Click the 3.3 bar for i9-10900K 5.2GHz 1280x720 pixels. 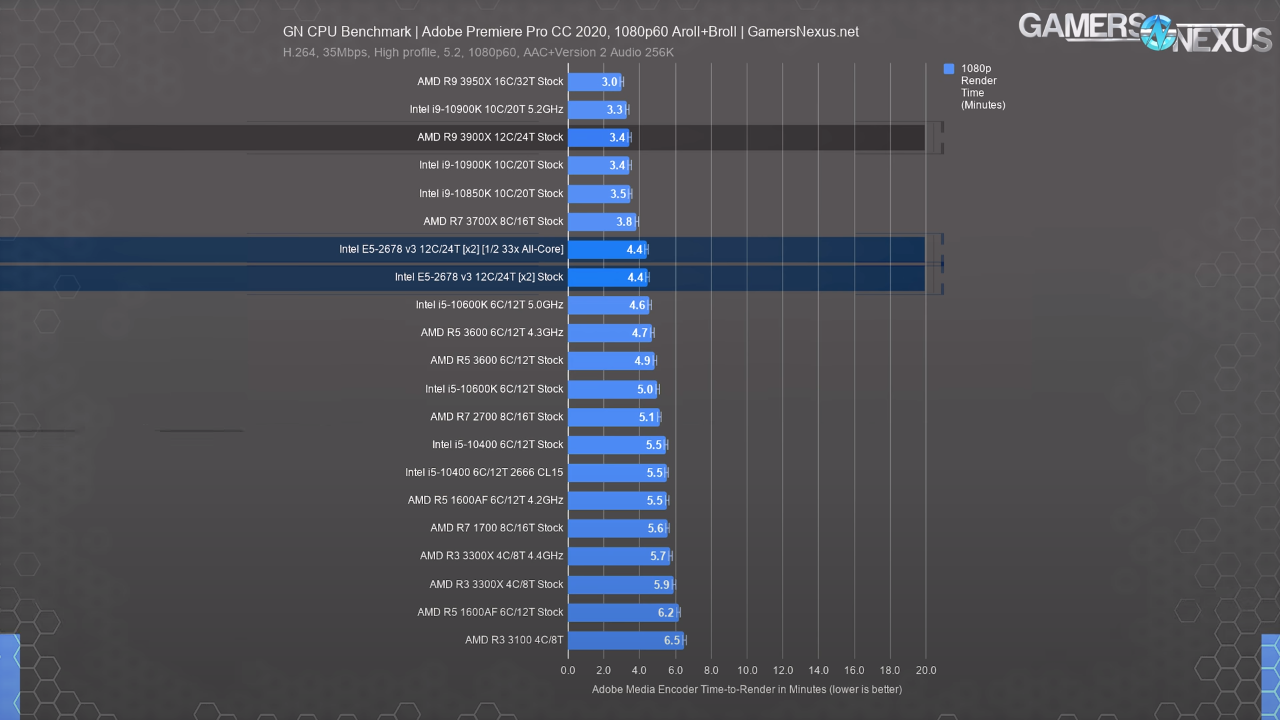pos(597,109)
